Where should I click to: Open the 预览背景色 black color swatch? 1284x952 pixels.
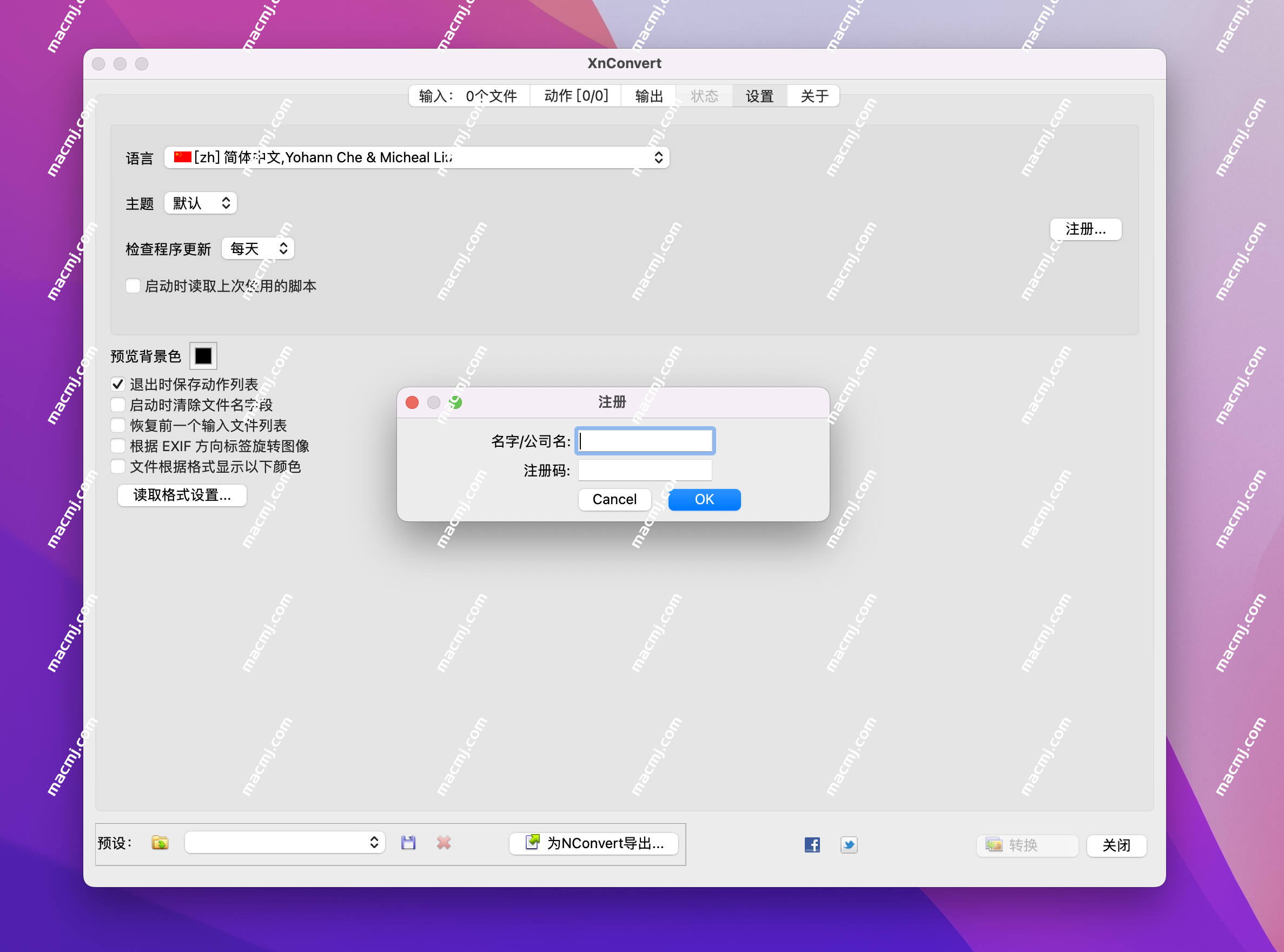coord(203,356)
